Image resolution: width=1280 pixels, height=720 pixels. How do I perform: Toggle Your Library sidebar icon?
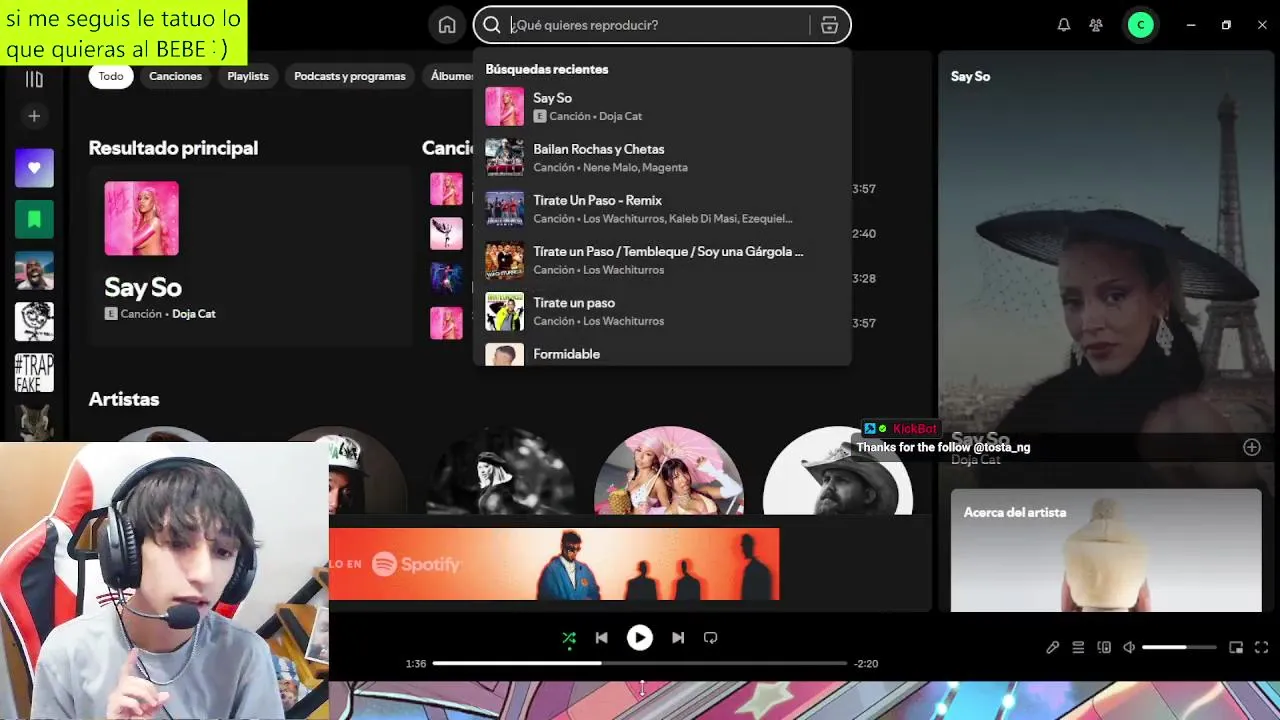pyautogui.click(x=34, y=79)
